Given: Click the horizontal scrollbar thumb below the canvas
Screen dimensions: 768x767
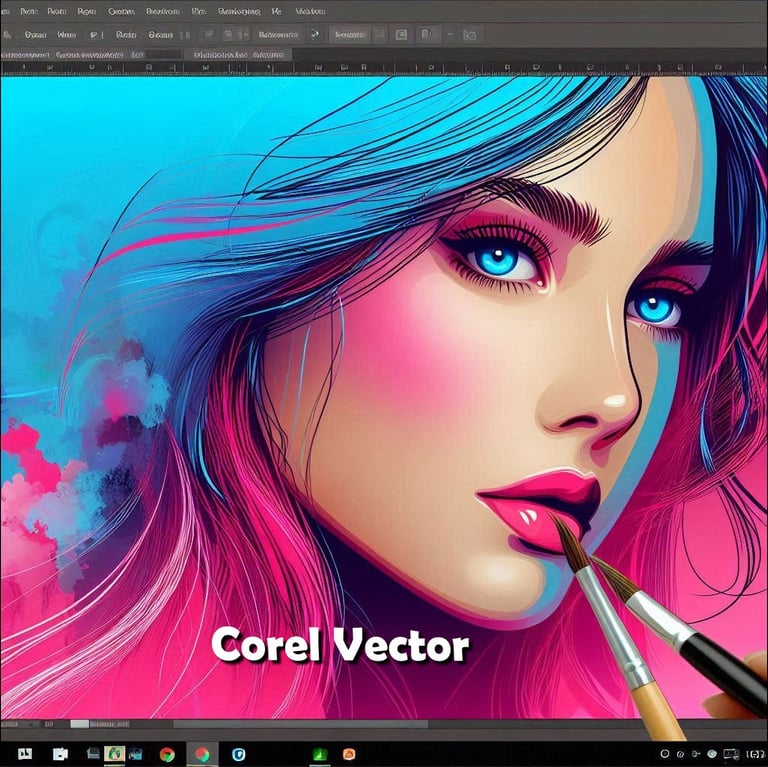Looking at the screenshot, I should [x=300, y=724].
